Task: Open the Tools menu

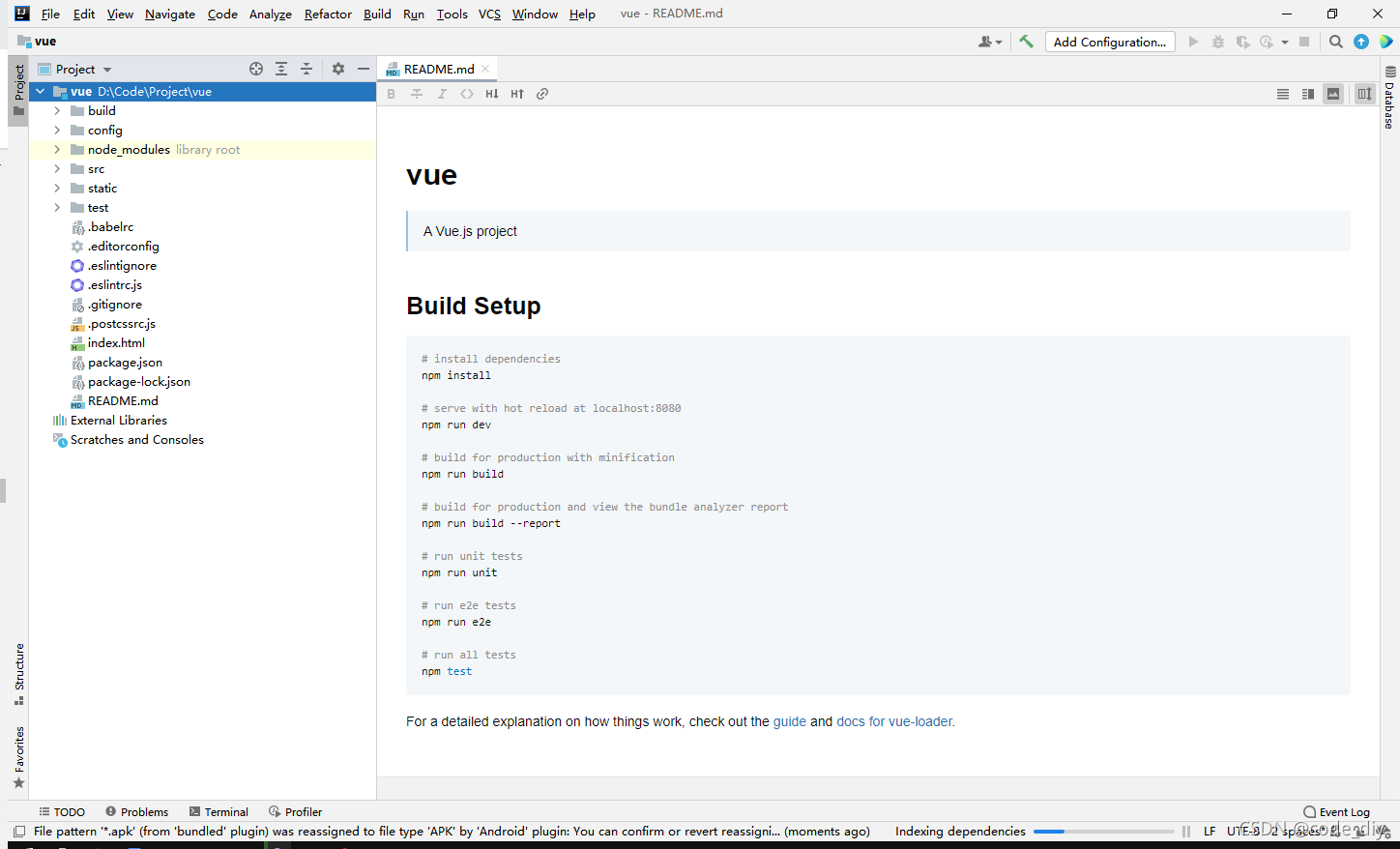Action: (x=452, y=14)
